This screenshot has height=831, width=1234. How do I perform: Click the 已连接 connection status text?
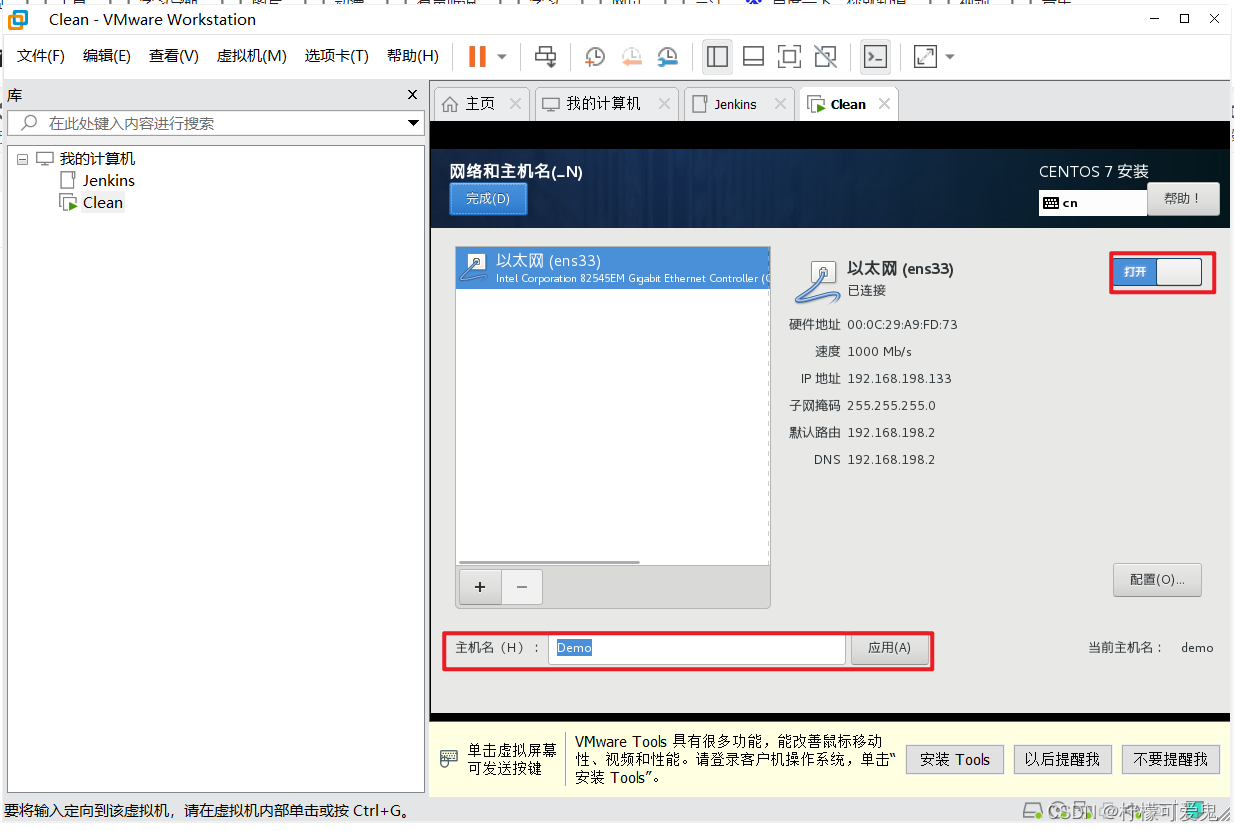tap(866, 290)
